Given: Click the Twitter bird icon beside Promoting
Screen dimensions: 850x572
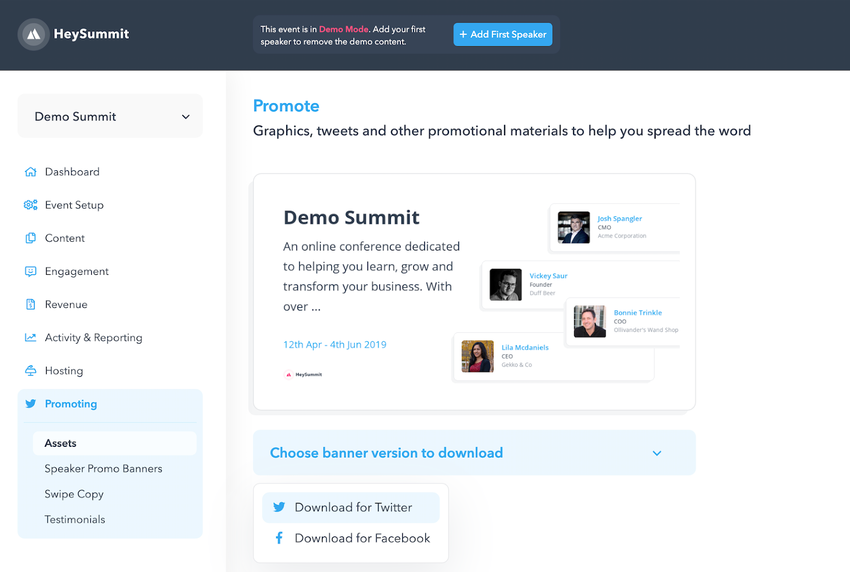Looking at the screenshot, I should [30, 404].
